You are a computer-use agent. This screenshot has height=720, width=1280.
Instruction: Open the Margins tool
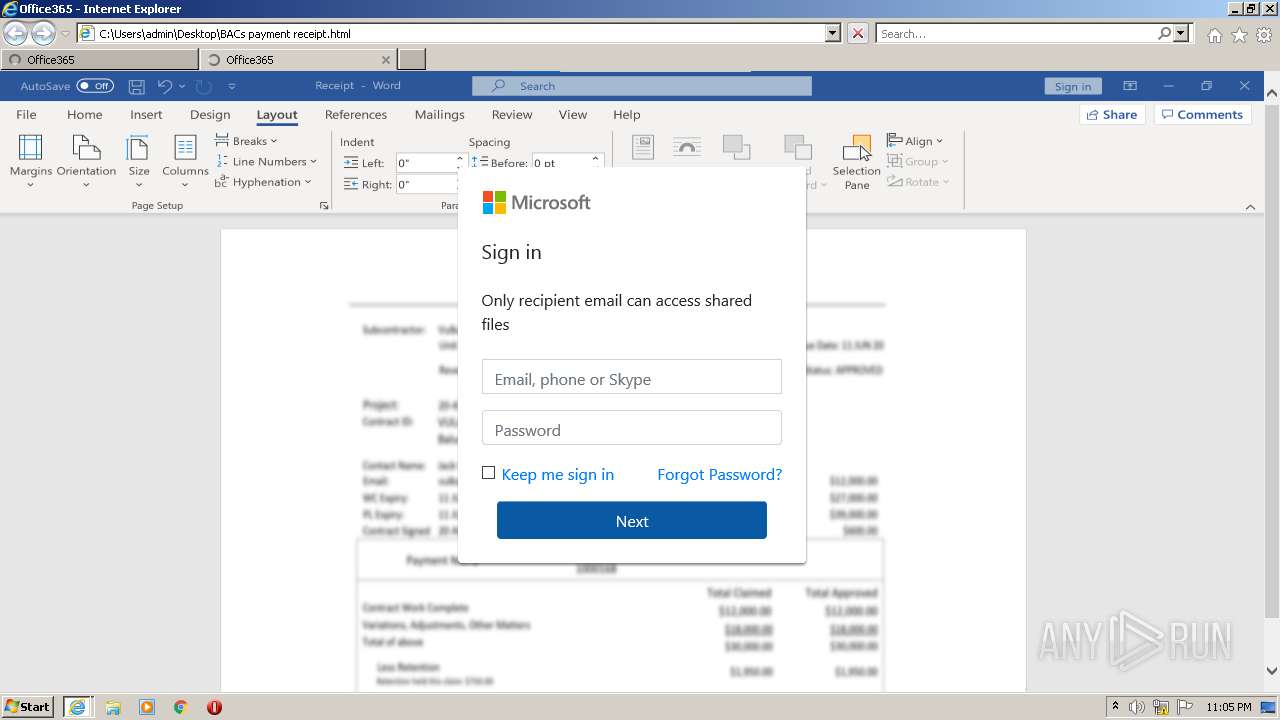(x=31, y=161)
